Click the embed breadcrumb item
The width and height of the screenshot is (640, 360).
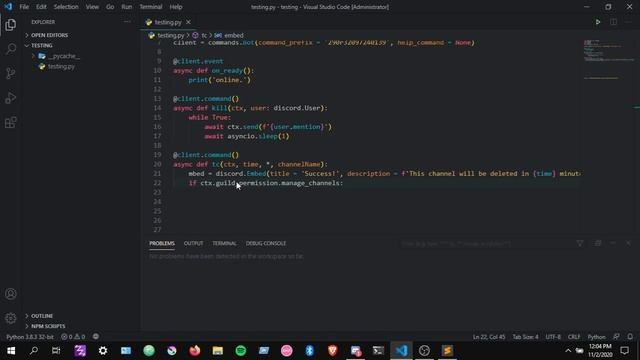point(229,36)
